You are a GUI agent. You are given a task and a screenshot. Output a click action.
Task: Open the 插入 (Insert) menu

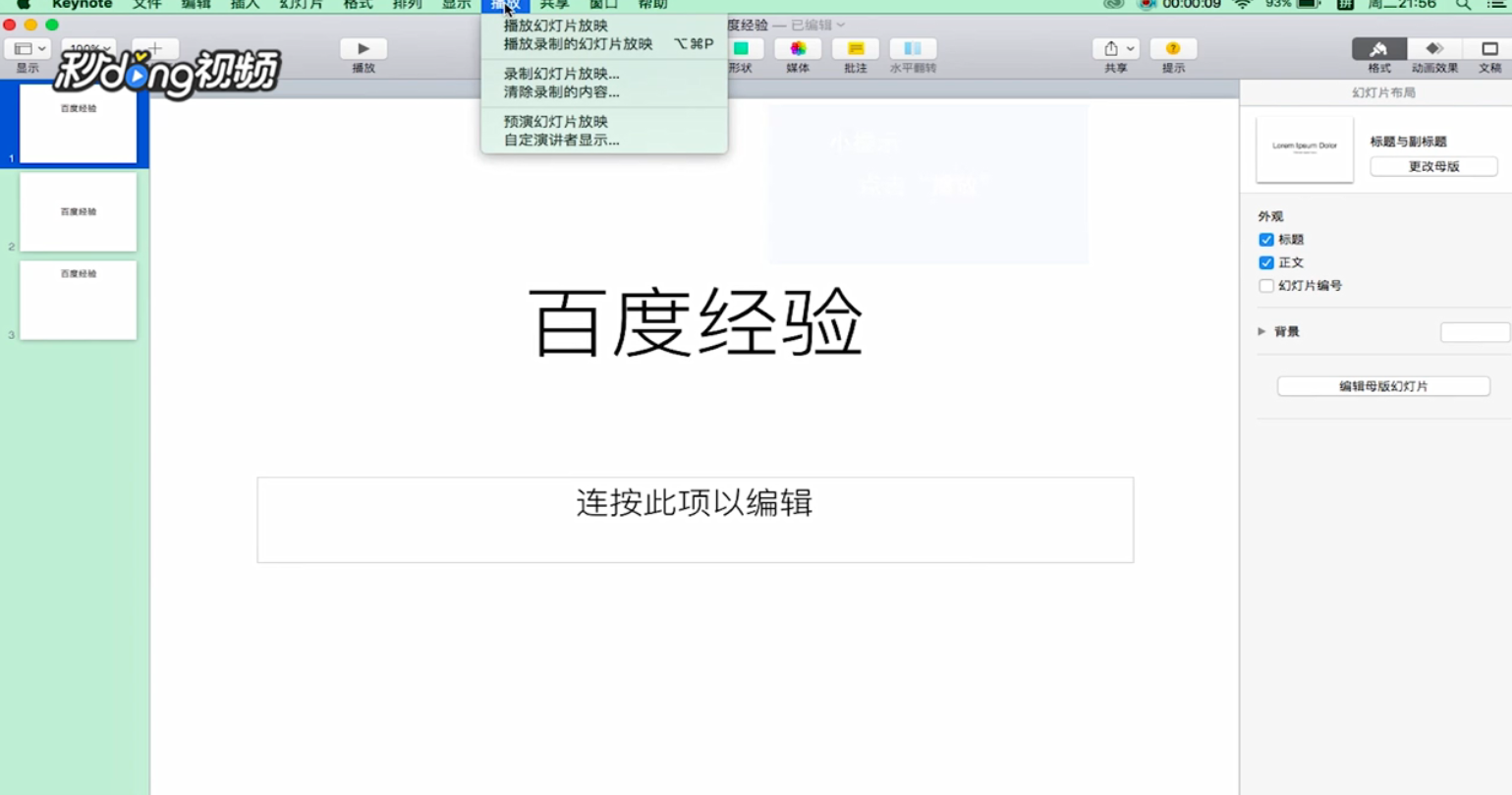[x=245, y=5]
